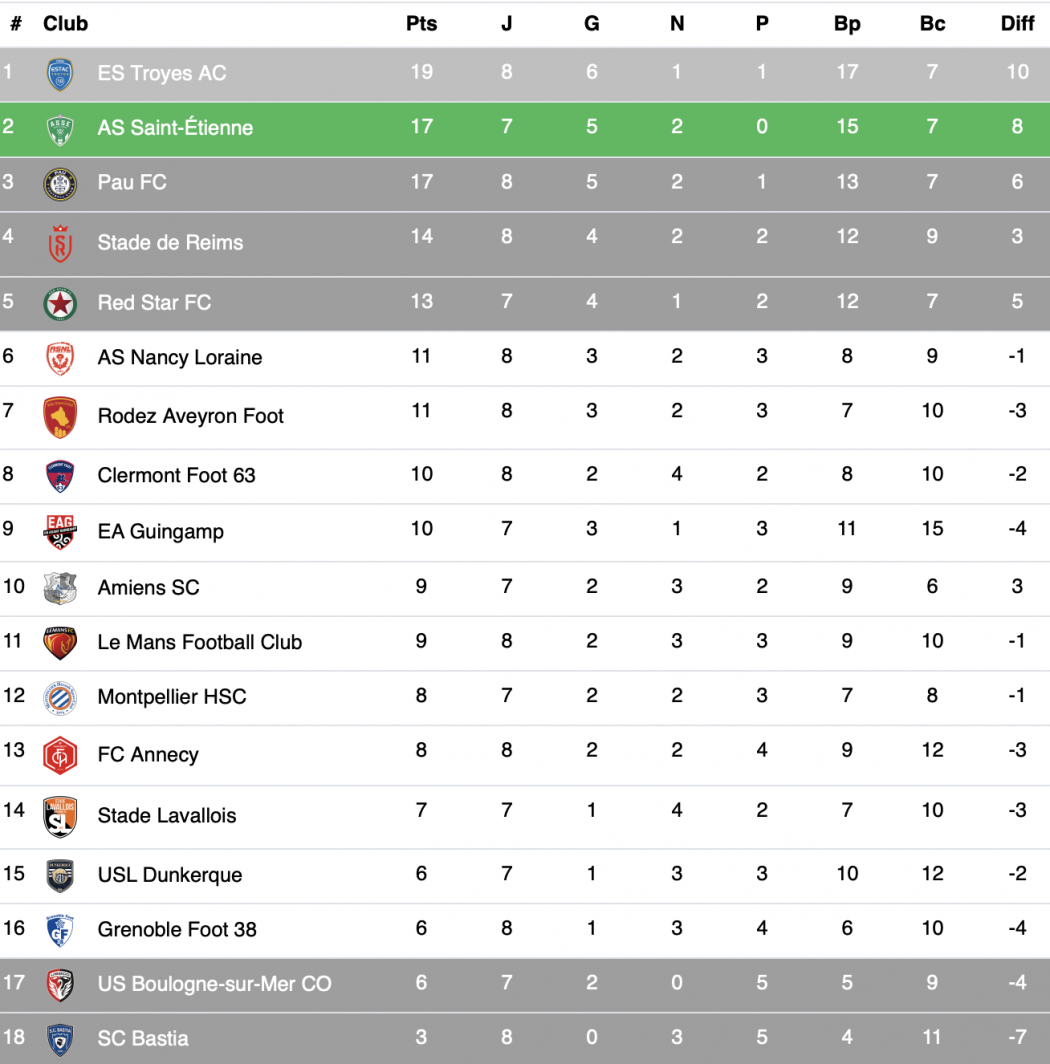Open Clermont Foot 63 team link
1050x1064 pixels.
point(176,476)
